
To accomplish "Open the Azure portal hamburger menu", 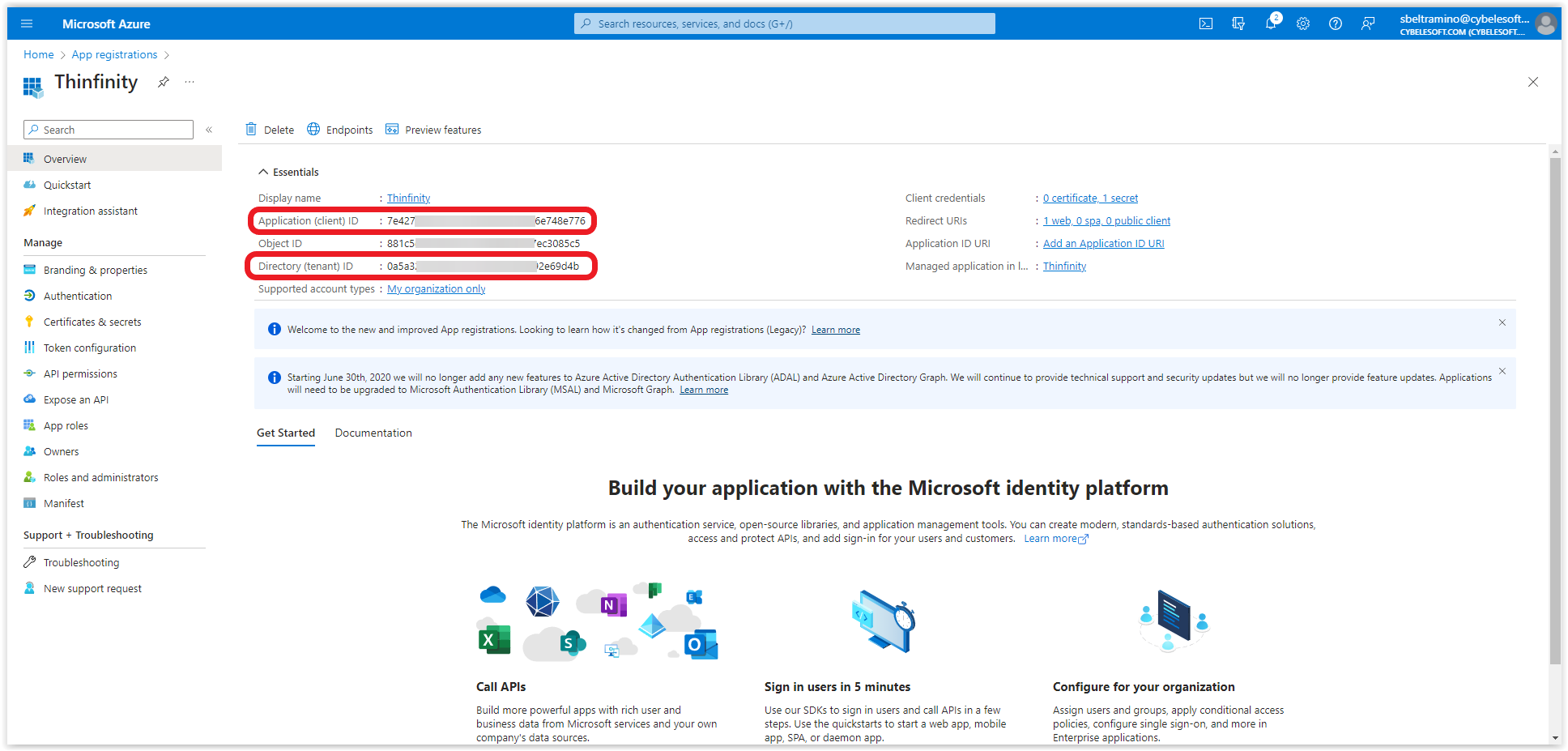I will 27,23.
